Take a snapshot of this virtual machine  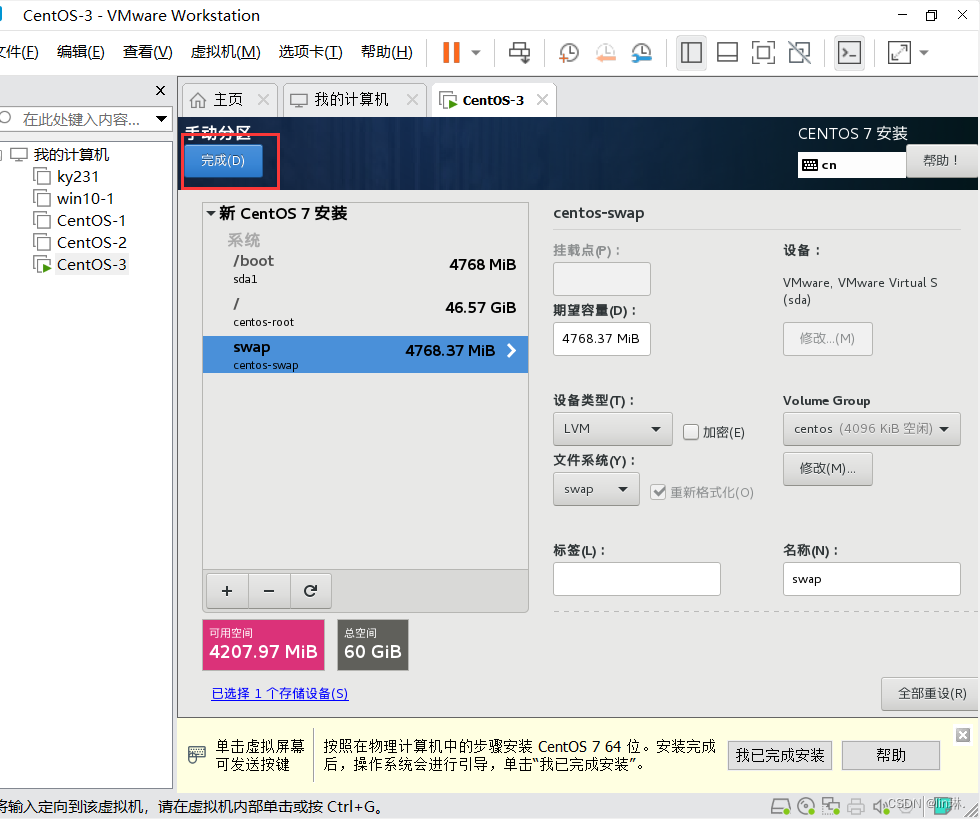(x=569, y=53)
